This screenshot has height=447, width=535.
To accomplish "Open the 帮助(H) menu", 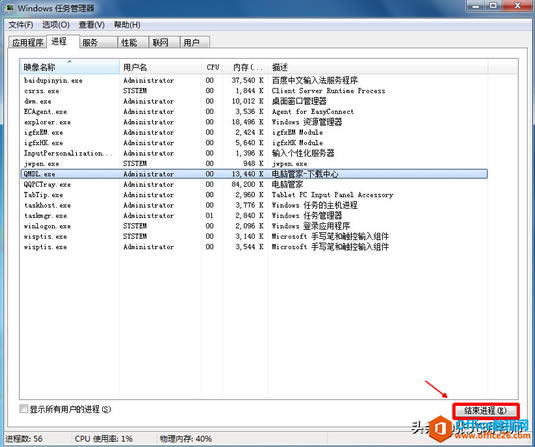I will tap(127, 25).
